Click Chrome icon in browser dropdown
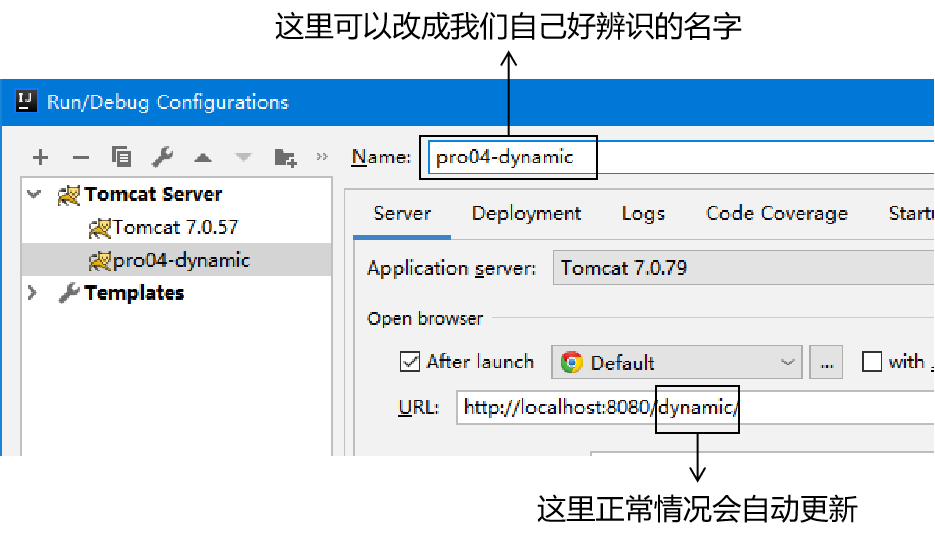This screenshot has width=935, height=534. [x=571, y=362]
